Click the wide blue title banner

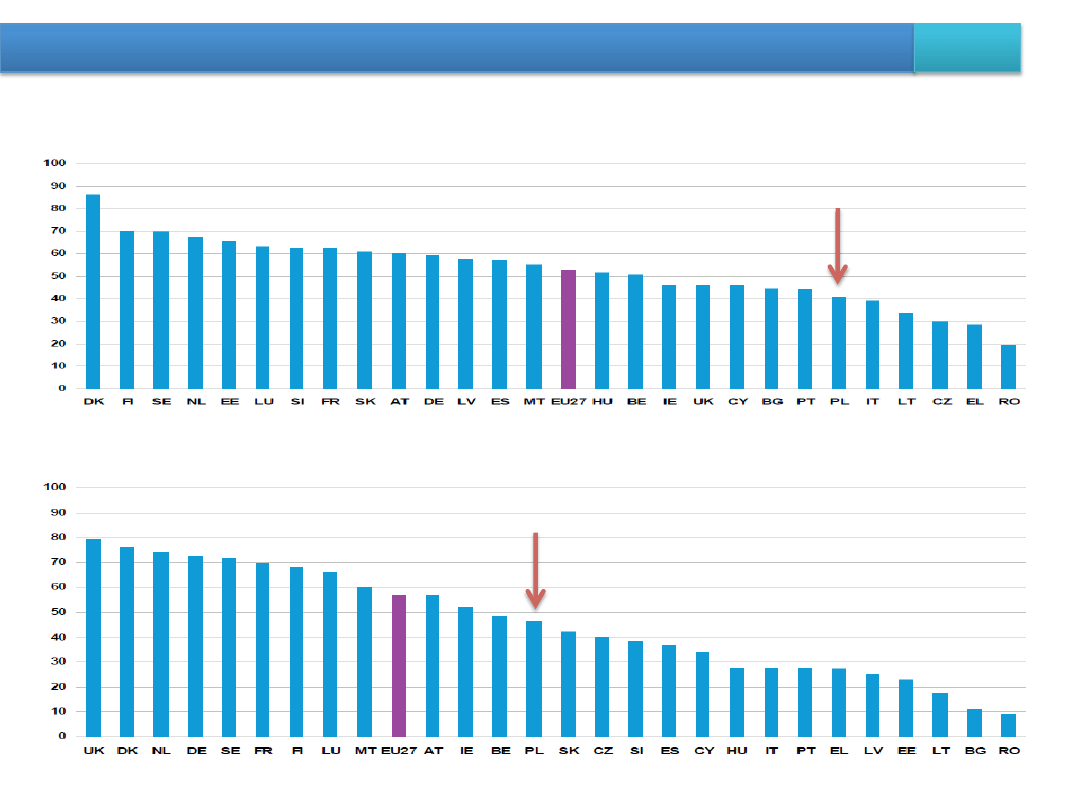(457, 48)
